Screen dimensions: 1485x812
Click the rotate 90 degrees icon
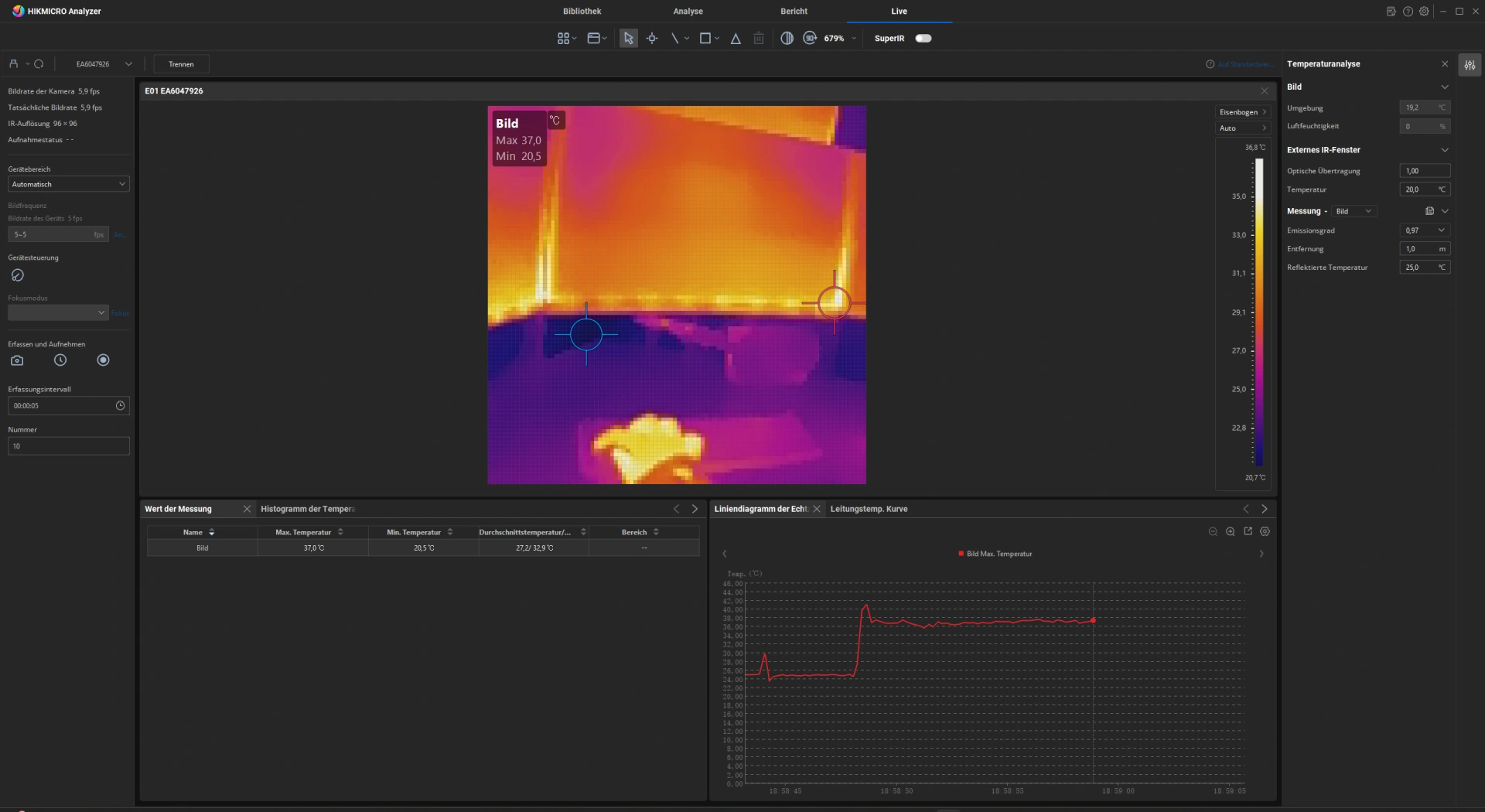point(810,39)
